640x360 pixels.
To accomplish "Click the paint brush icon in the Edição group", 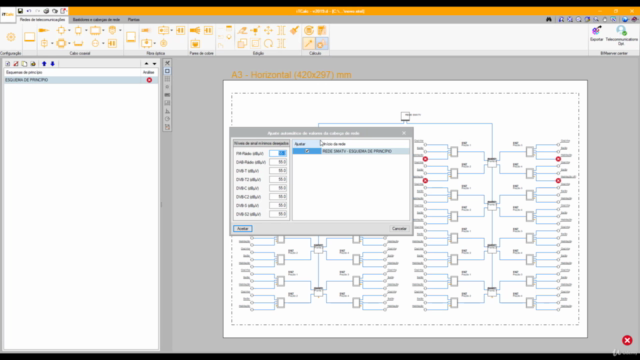I will pyautogui.click(x=294, y=30).
